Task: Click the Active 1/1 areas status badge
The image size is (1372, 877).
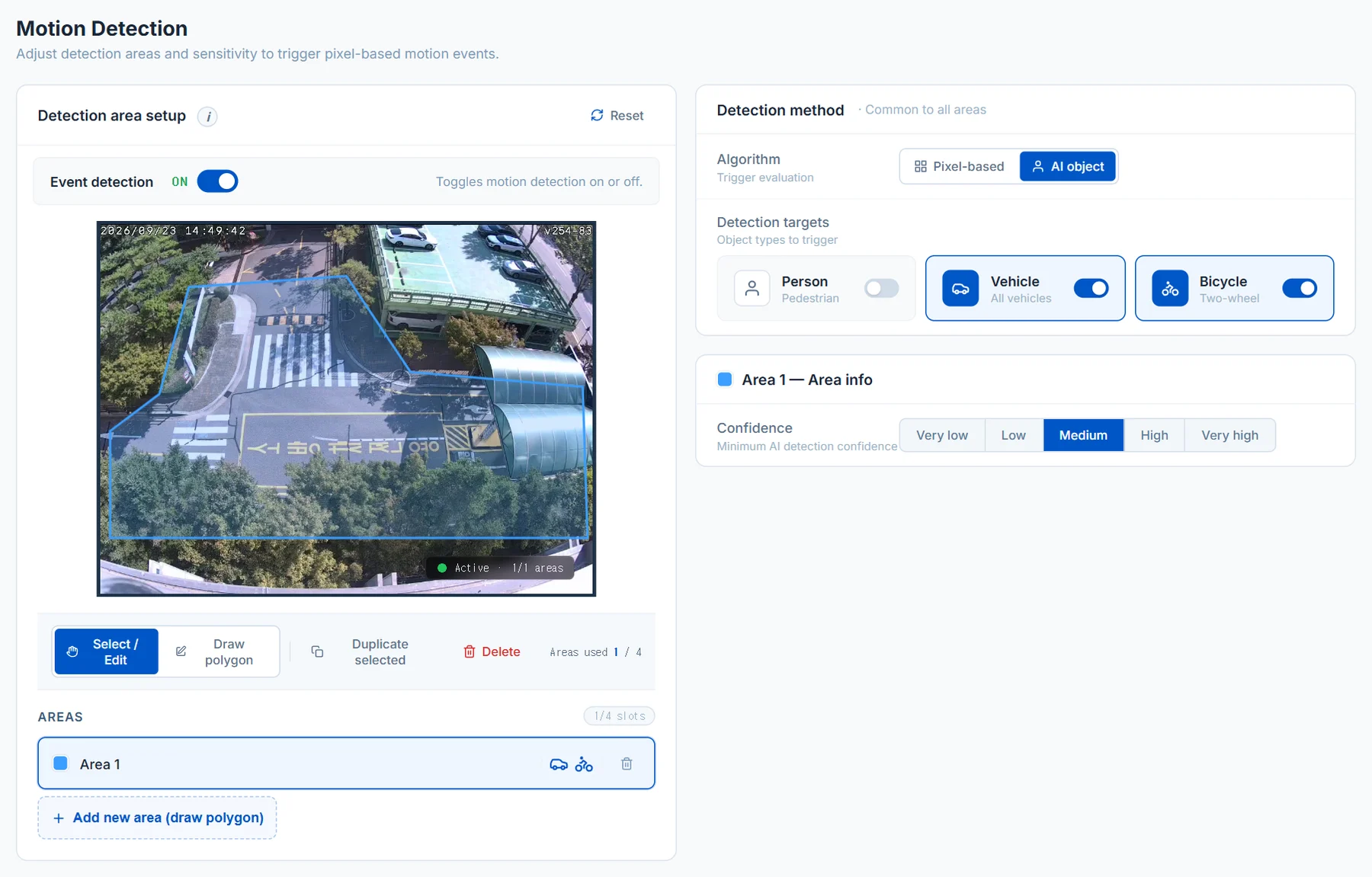Action: (500, 568)
